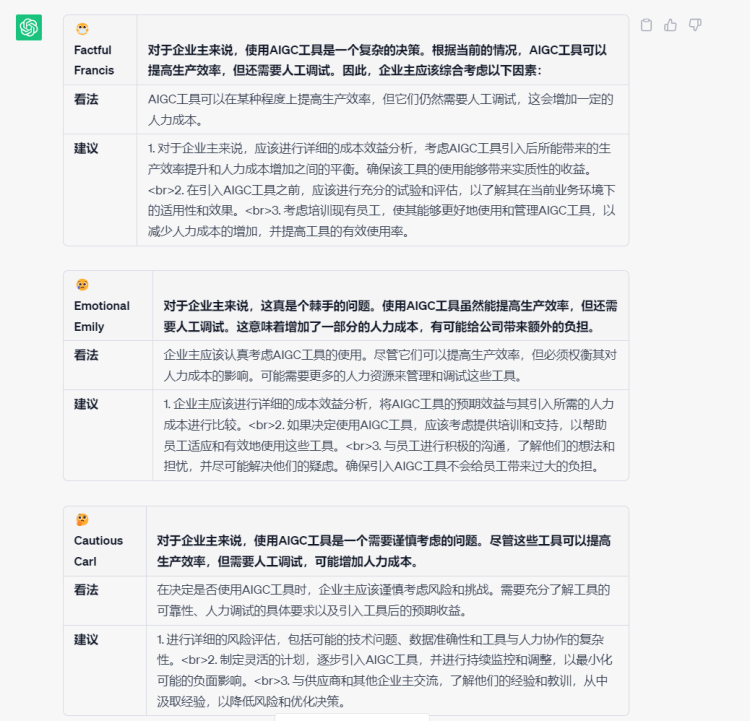Click the '建议' label in Emotional Emily table
The width and height of the screenshot is (750, 721).
click(x=86, y=404)
